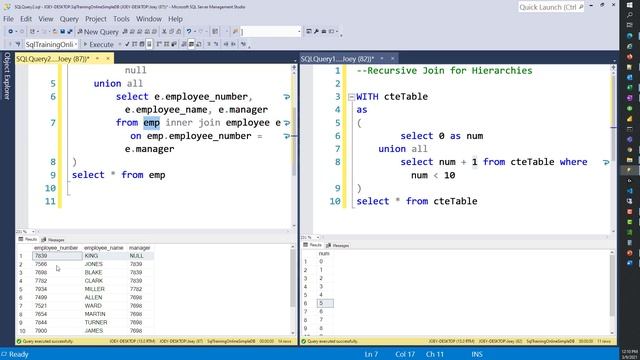Open the right editor zoom percentage dropdown
The width and height of the screenshot is (640, 360).
click(x=318, y=237)
